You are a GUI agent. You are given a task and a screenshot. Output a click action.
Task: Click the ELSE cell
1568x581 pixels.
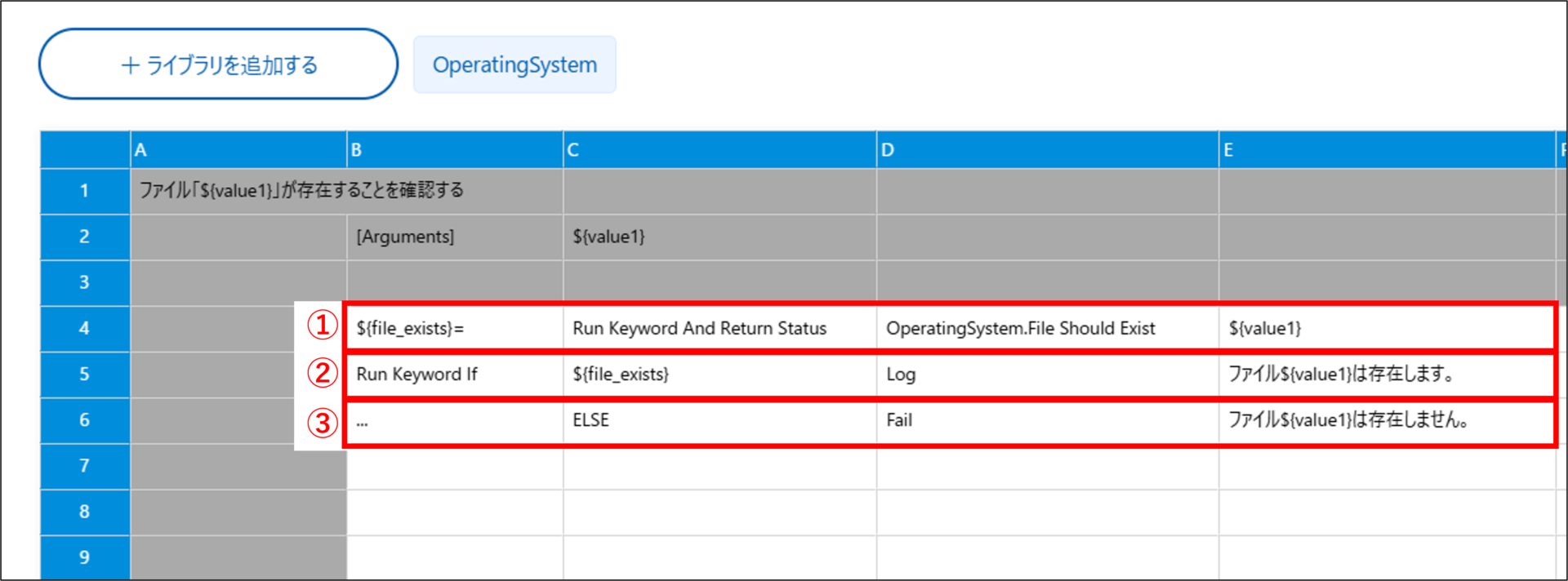coord(719,420)
